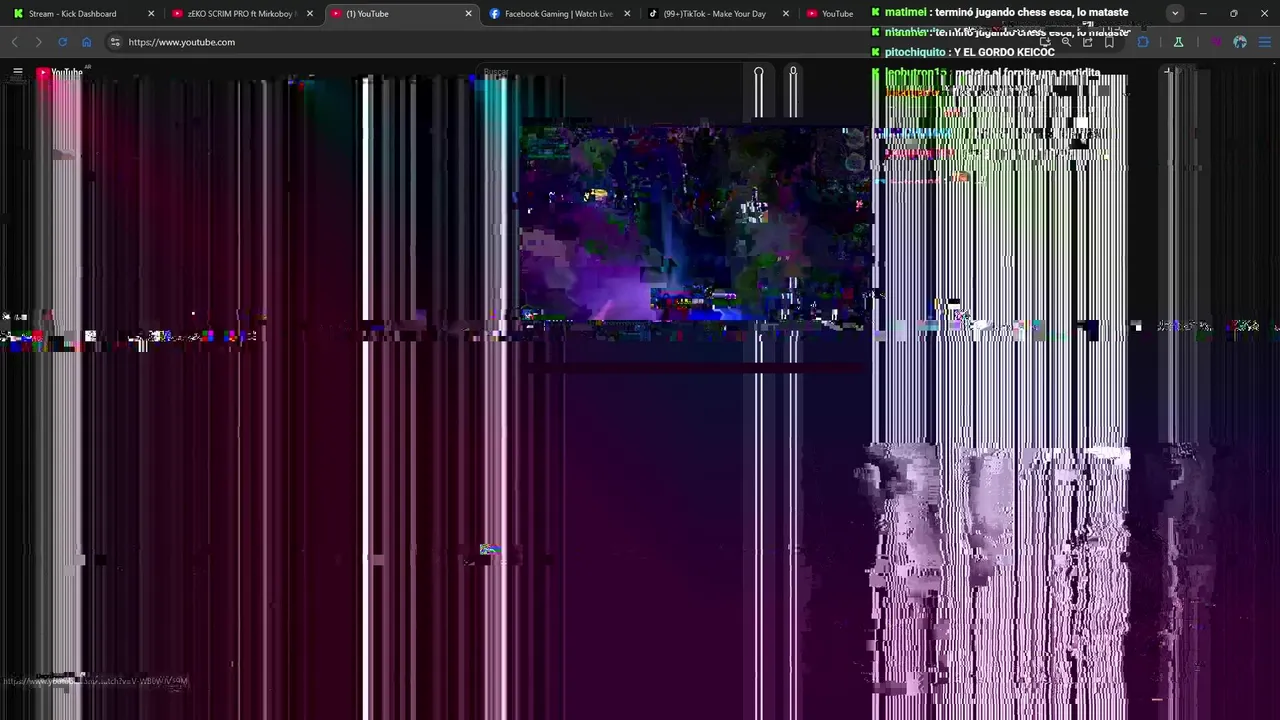This screenshot has width=1280, height=720.
Task: Close the zEKO SCRIM PRO tab
Action: tap(310, 14)
